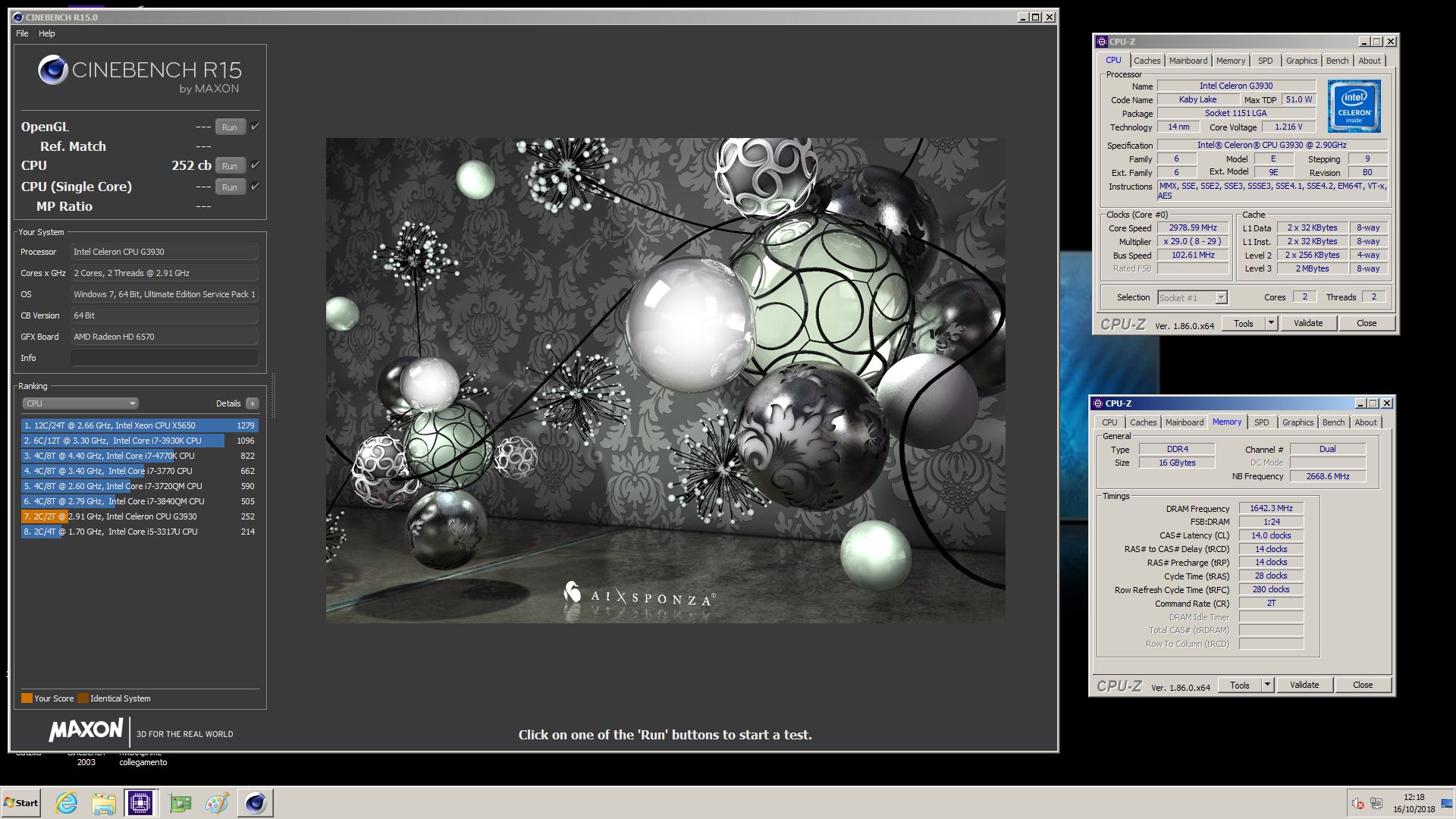
Task: Switch to About tab in lower CPU-Z
Action: pos(1365,422)
